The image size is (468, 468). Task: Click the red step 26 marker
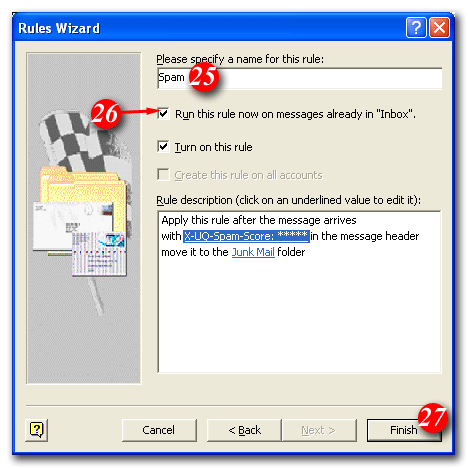(105, 114)
